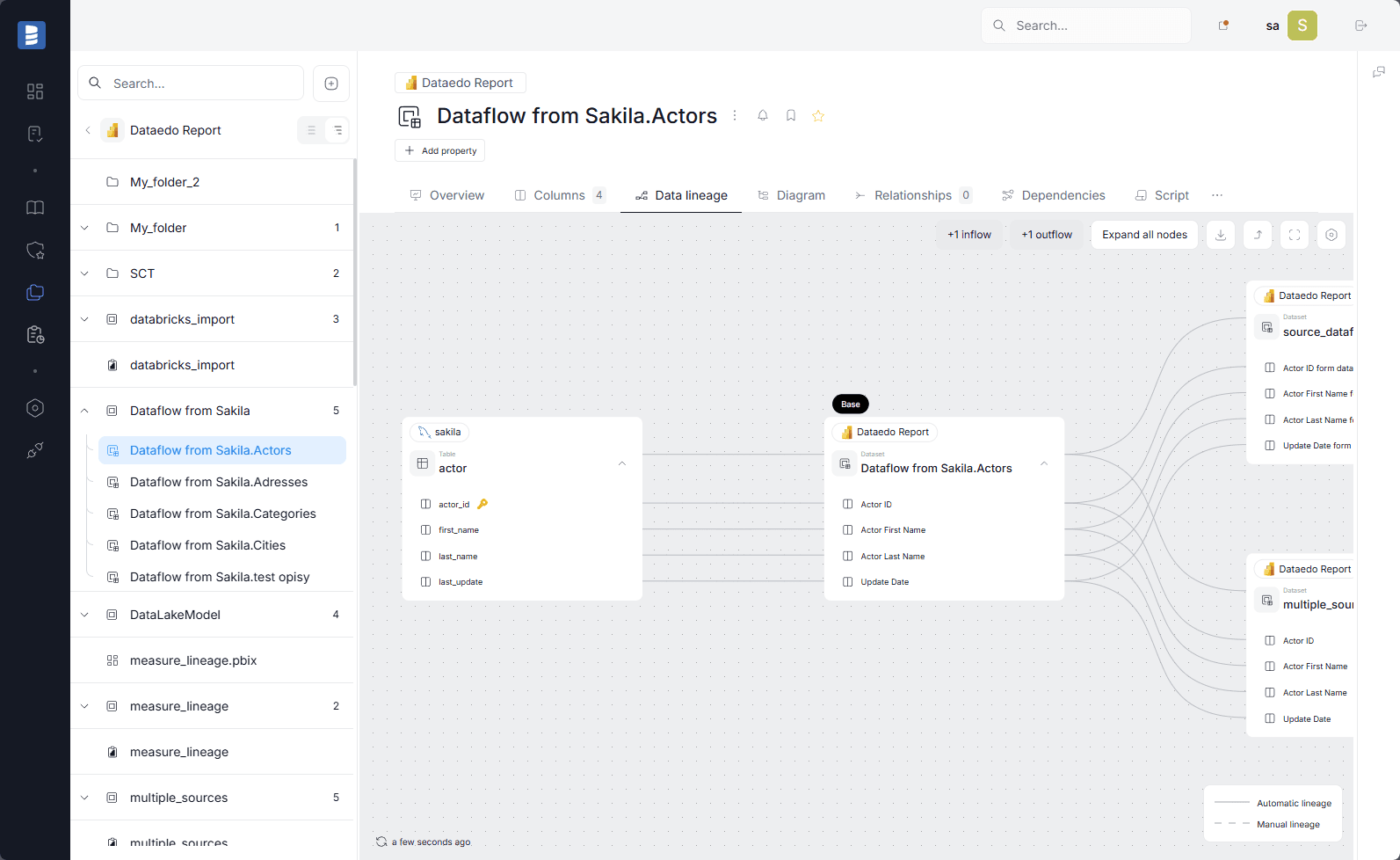Open lineage view settings

[1331, 235]
